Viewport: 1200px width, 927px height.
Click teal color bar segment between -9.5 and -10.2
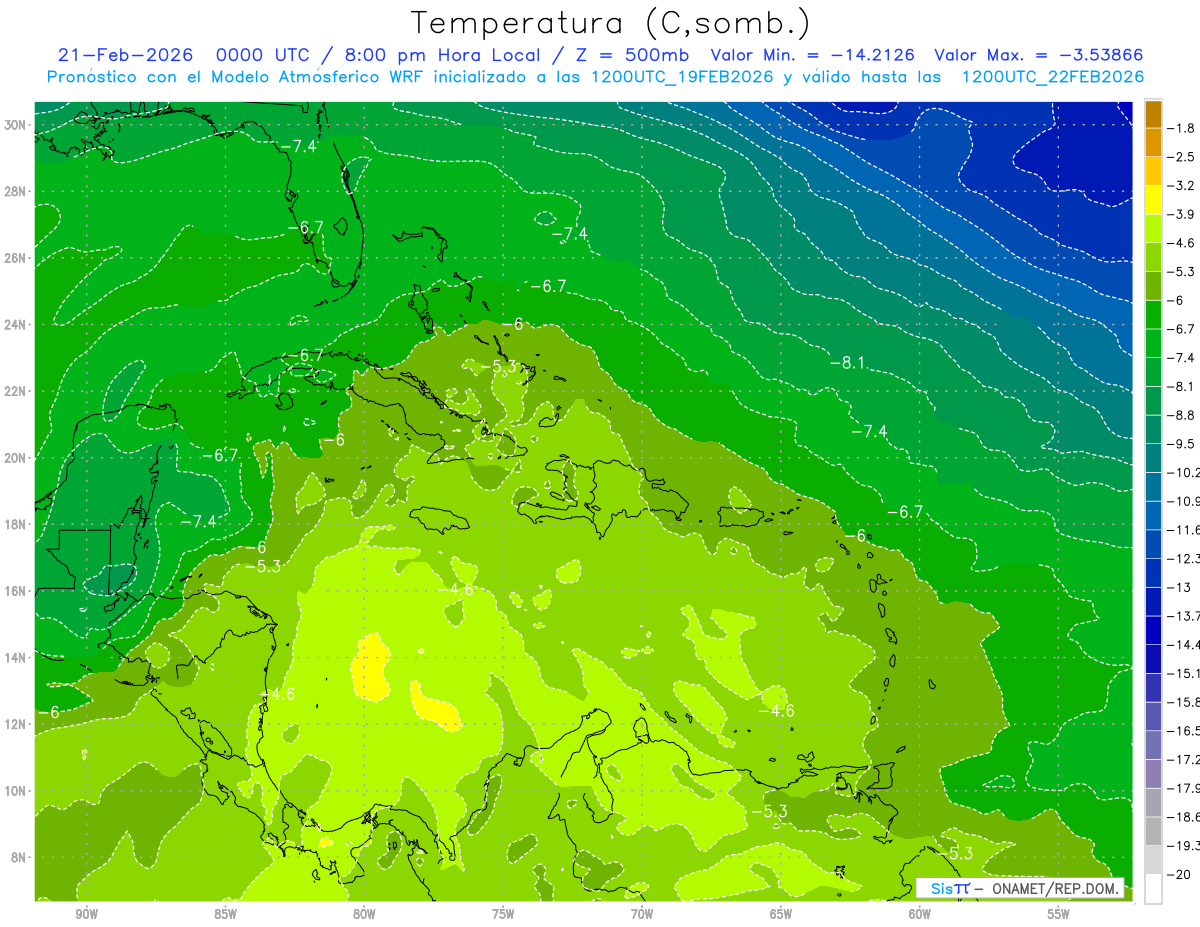tap(1153, 458)
